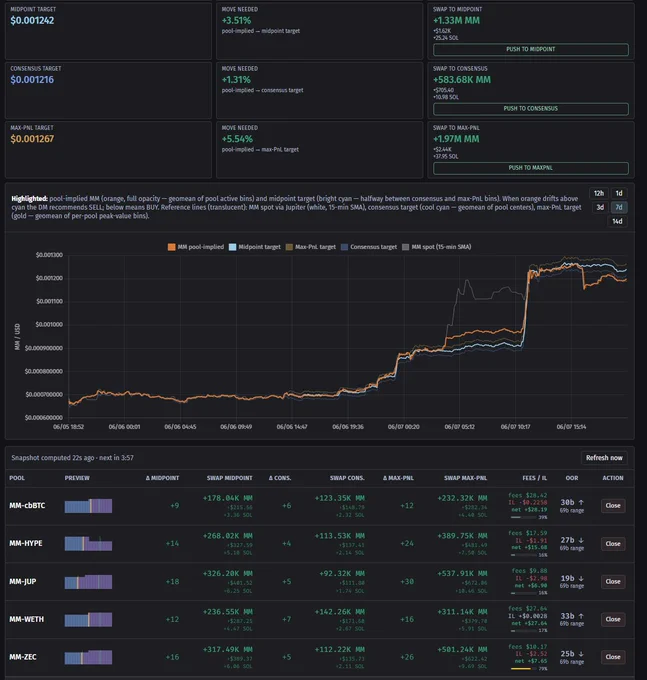647x680 pixels.
Task: Click the Δ MIDPOINT column header
Action: click(x=162, y=478)
